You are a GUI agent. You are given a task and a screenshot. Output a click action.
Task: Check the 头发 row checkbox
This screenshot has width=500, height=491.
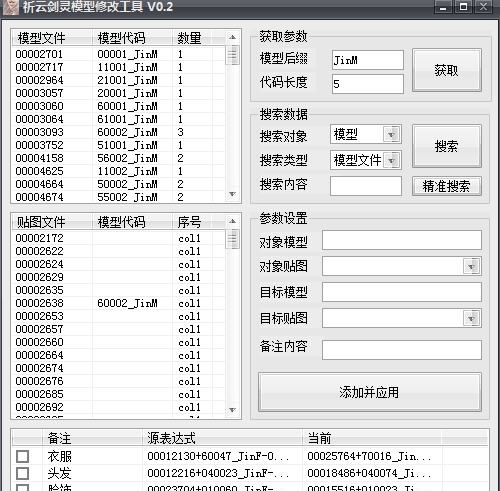(22, 473)
